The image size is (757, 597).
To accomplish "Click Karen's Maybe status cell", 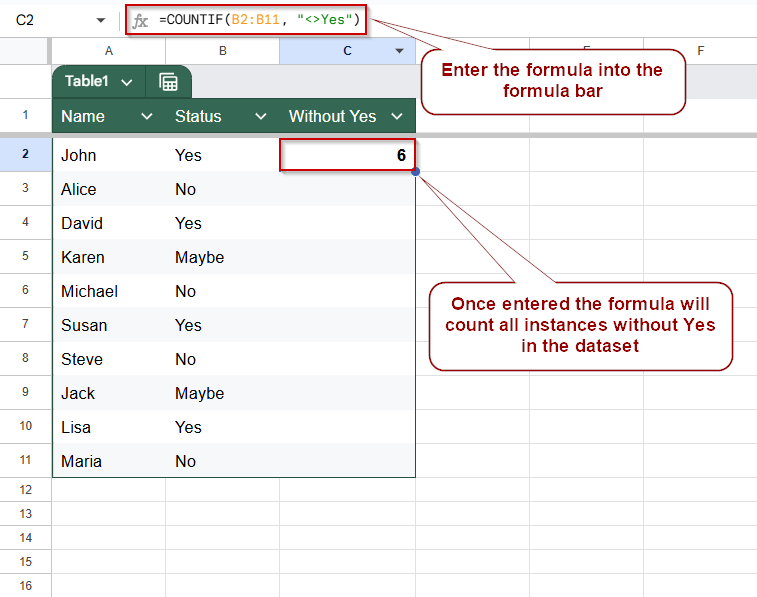I will [223, 257].
